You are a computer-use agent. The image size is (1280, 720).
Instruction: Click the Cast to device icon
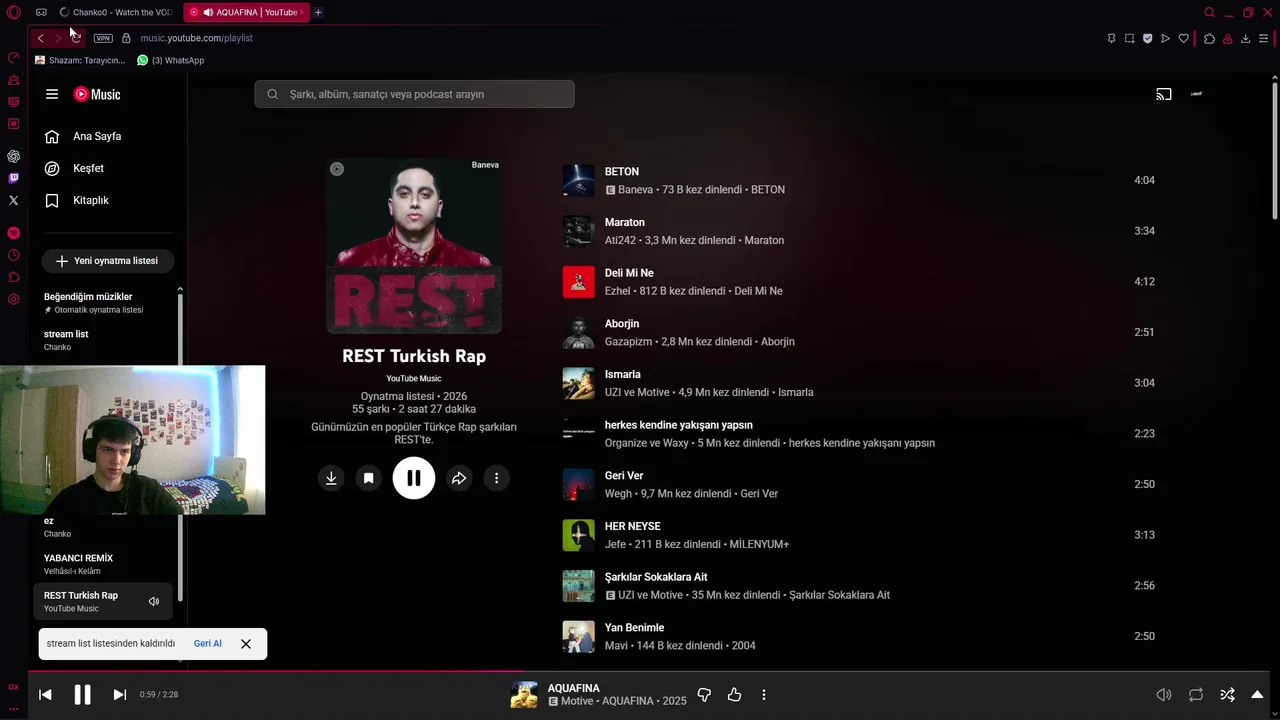click(x=1164, y=94)
